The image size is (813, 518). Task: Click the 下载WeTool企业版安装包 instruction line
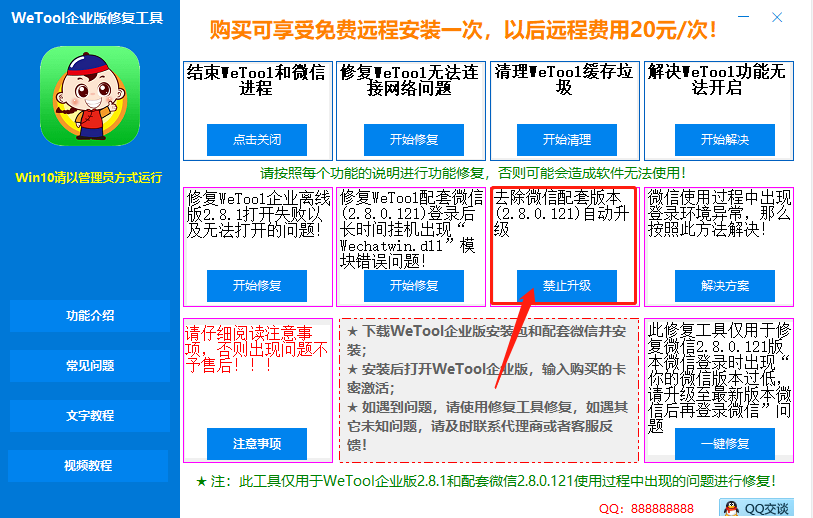(x=486, y=341)
